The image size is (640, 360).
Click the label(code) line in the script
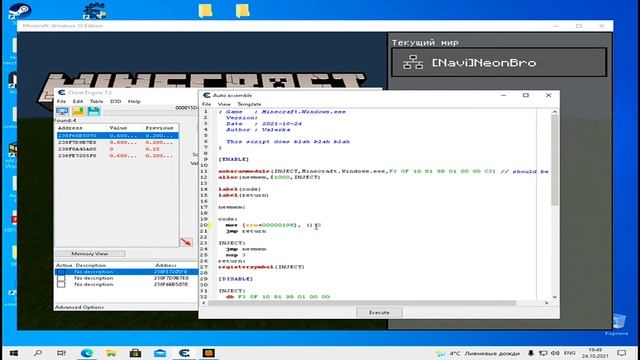click(239, 189)
